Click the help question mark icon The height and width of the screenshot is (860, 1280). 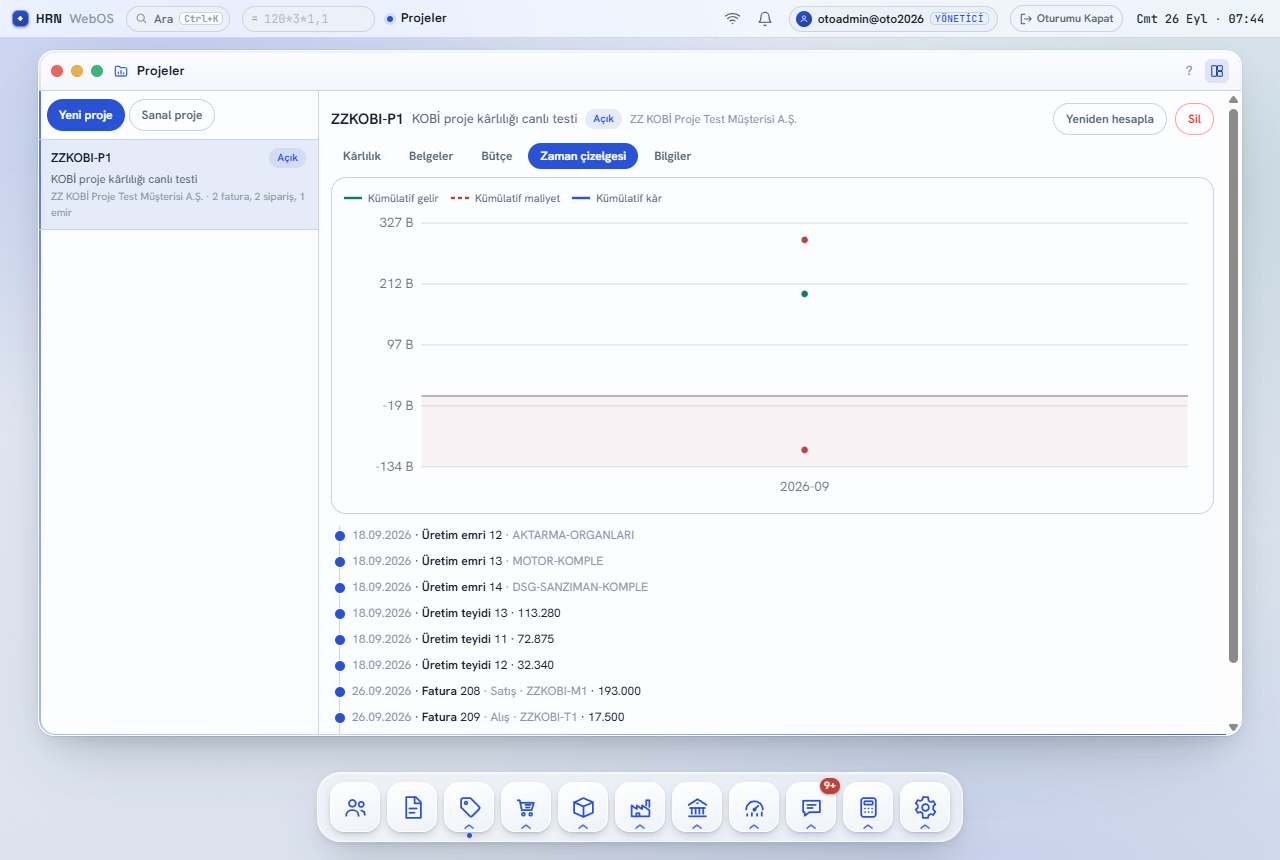[1189, 71]
